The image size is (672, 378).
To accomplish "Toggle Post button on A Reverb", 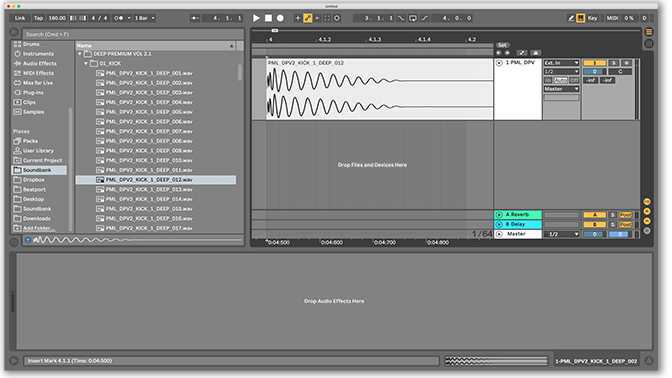I will (x=625, y=215).
